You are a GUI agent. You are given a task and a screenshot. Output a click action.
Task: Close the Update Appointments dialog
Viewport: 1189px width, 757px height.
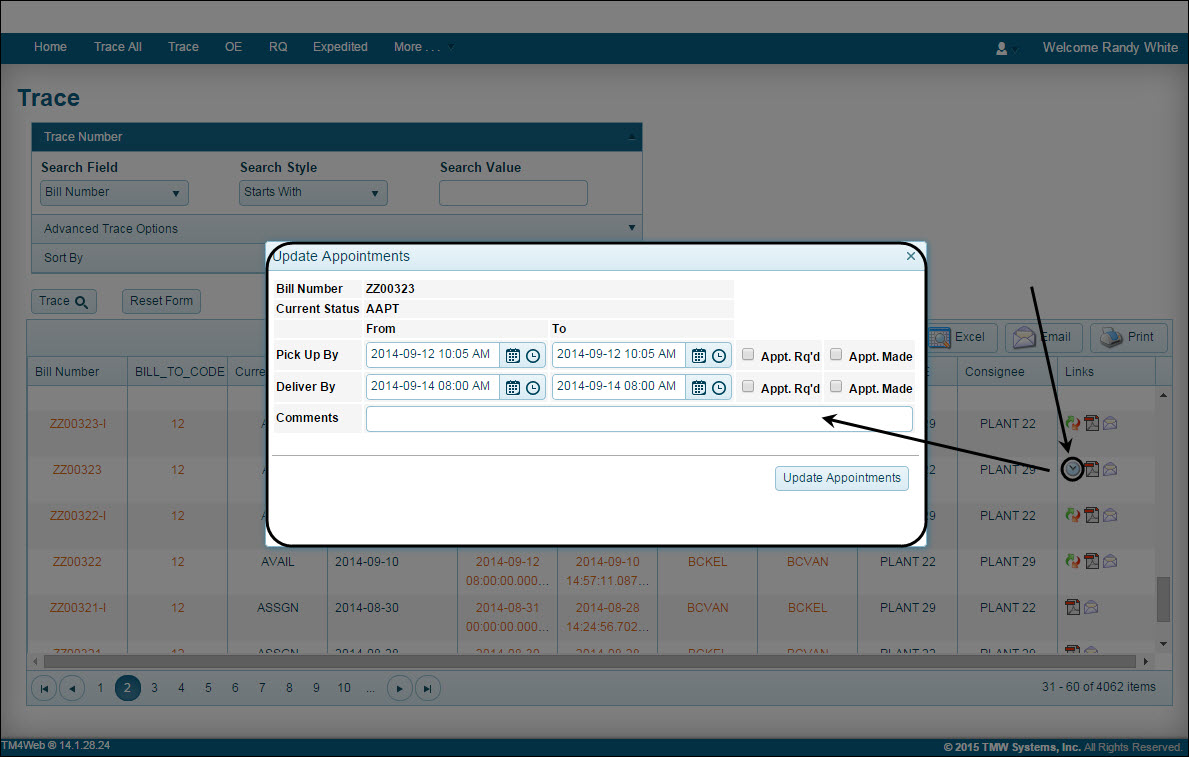click(x=911, y=256)
